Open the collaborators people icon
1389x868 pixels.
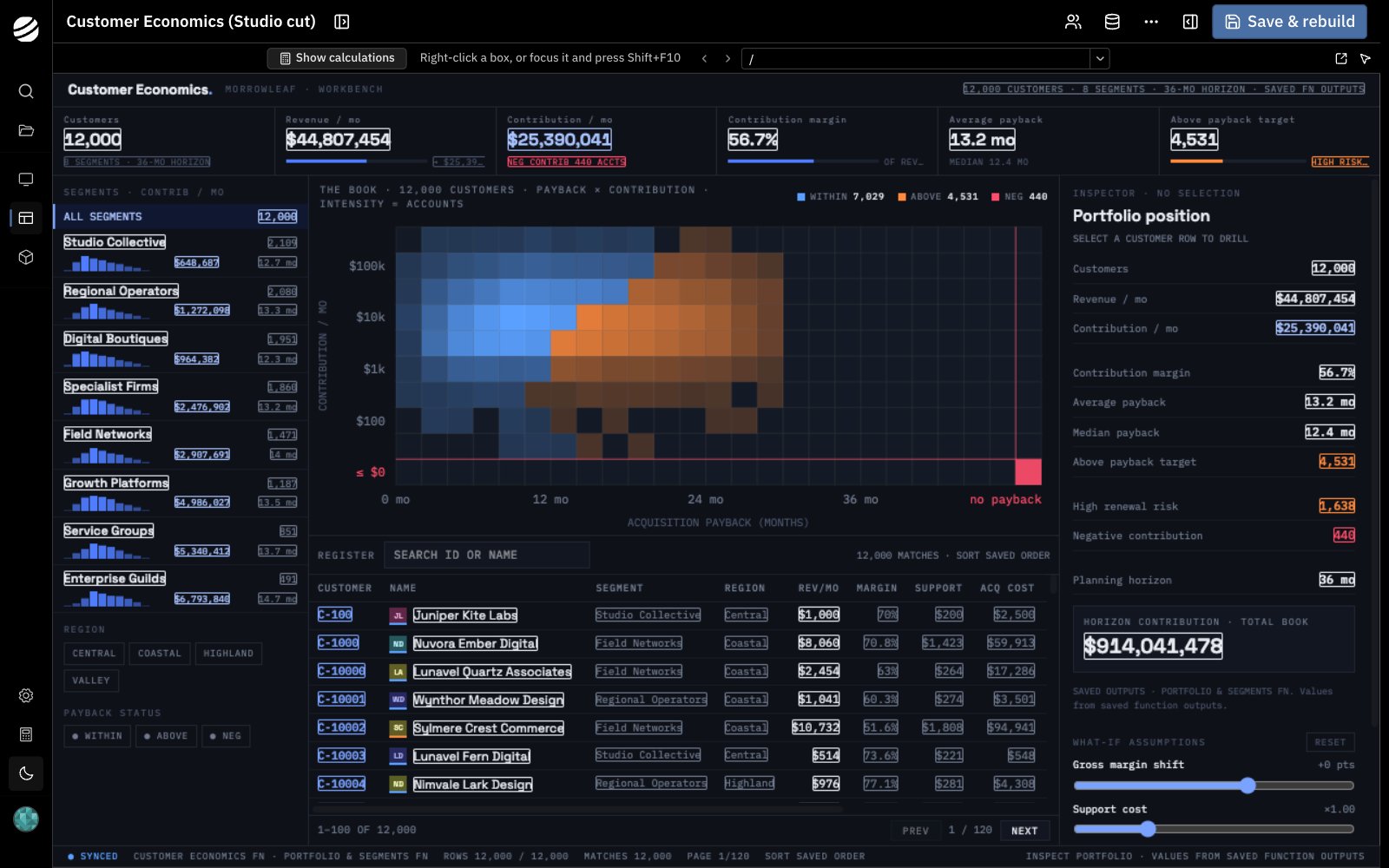tap(1073, 22)
